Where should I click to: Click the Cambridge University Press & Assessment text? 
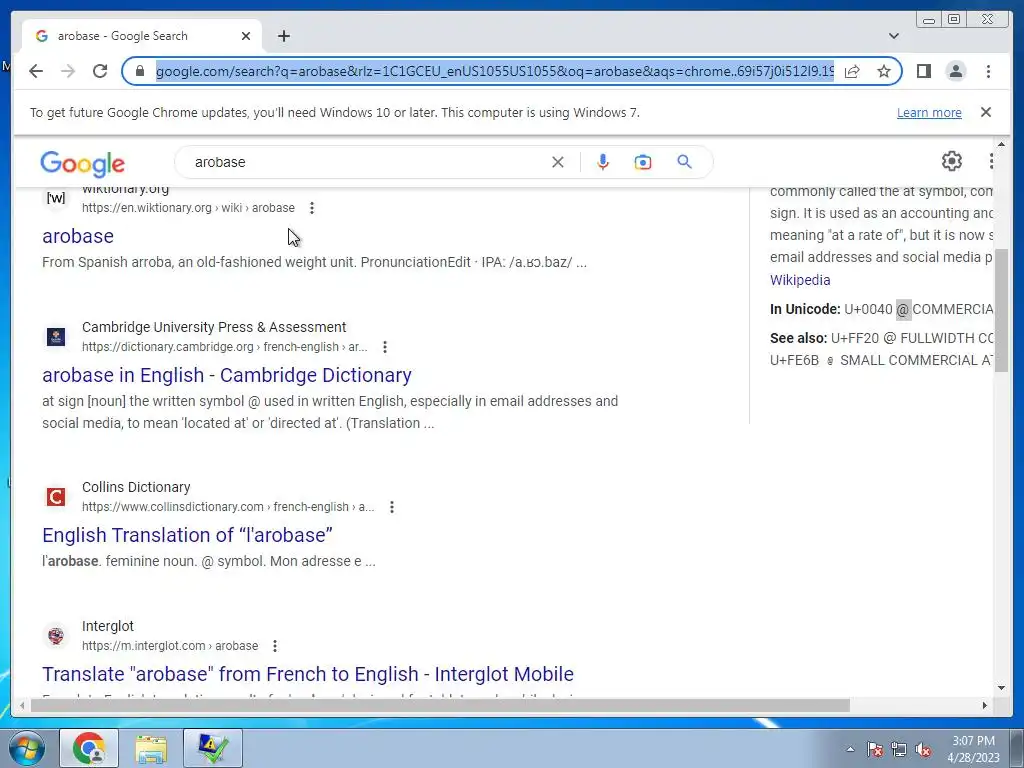pos(214,327)
